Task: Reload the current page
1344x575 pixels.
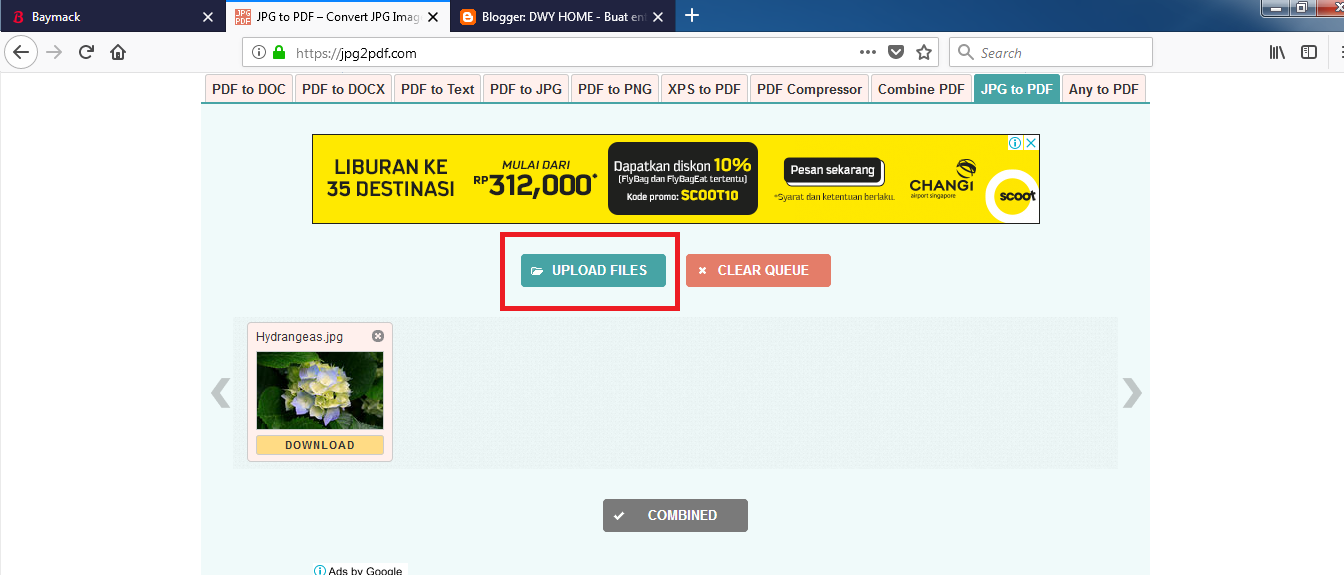Action: pos(86,52)
